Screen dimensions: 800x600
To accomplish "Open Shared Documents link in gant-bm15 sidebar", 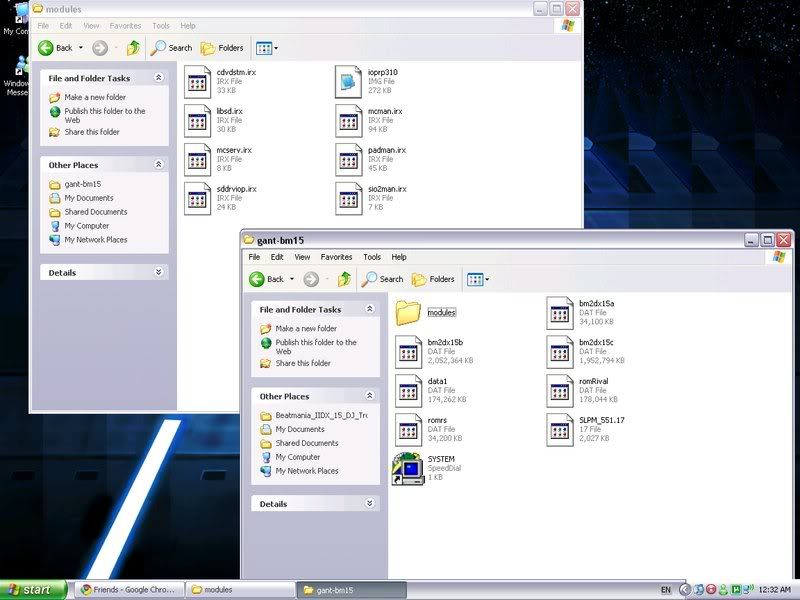I will (307, 443).
